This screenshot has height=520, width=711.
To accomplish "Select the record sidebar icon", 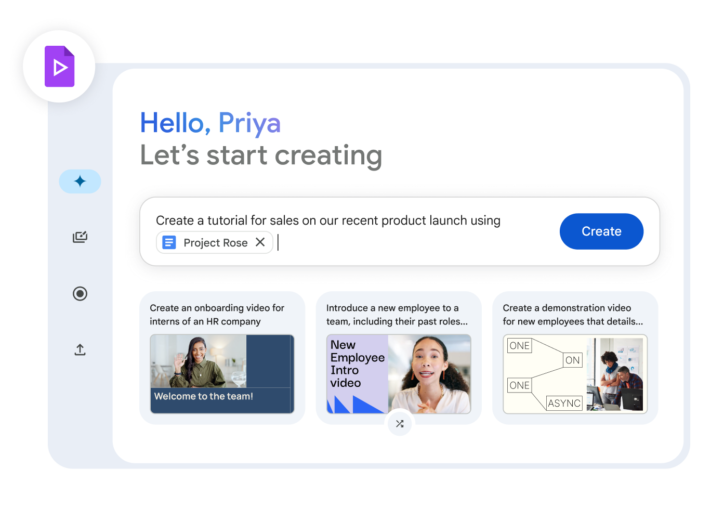I will (80, 294).
